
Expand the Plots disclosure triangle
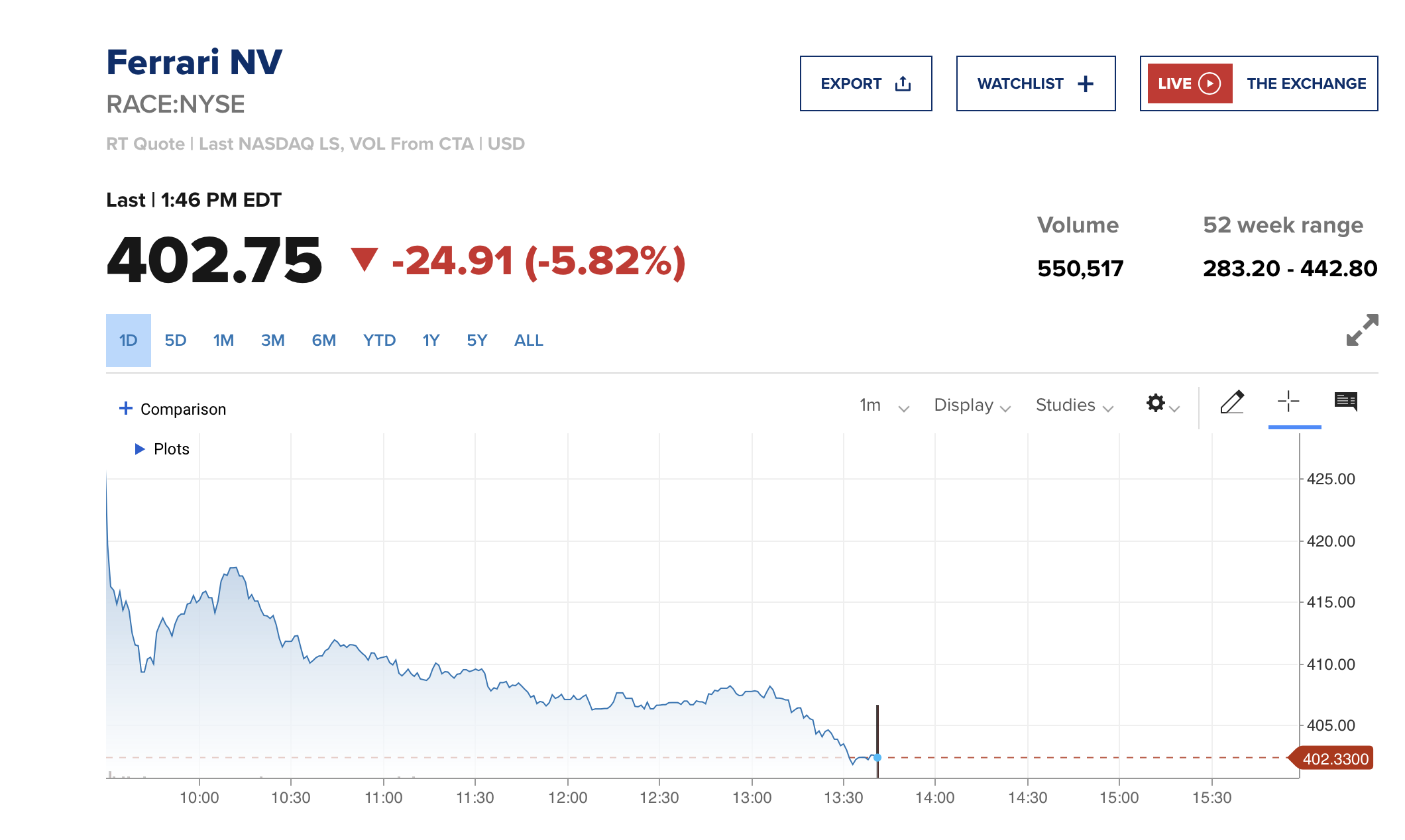point(140,449)
